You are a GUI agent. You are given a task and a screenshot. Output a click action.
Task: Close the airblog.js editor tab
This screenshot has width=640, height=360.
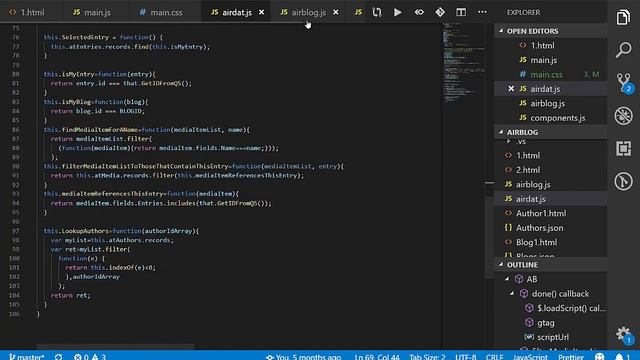coord(336,13)
